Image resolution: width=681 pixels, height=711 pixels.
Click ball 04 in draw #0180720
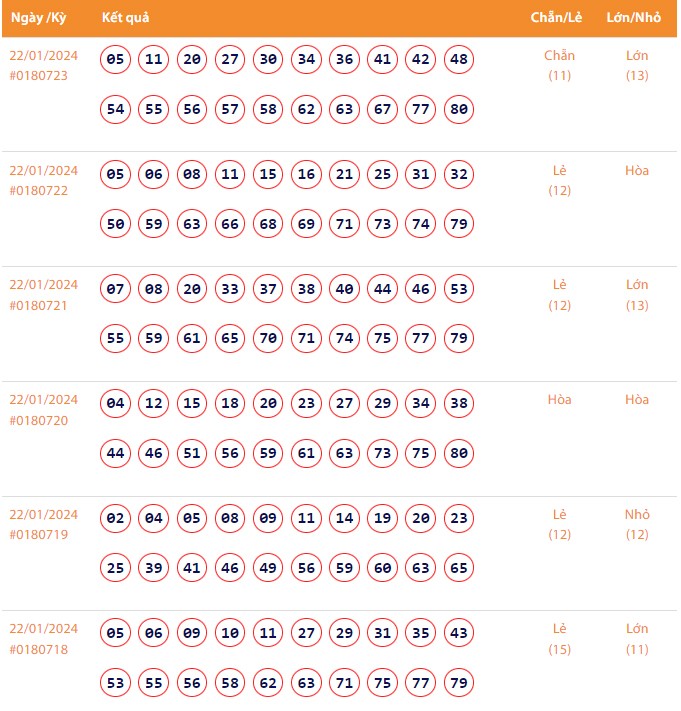click(x=116, y=404)
